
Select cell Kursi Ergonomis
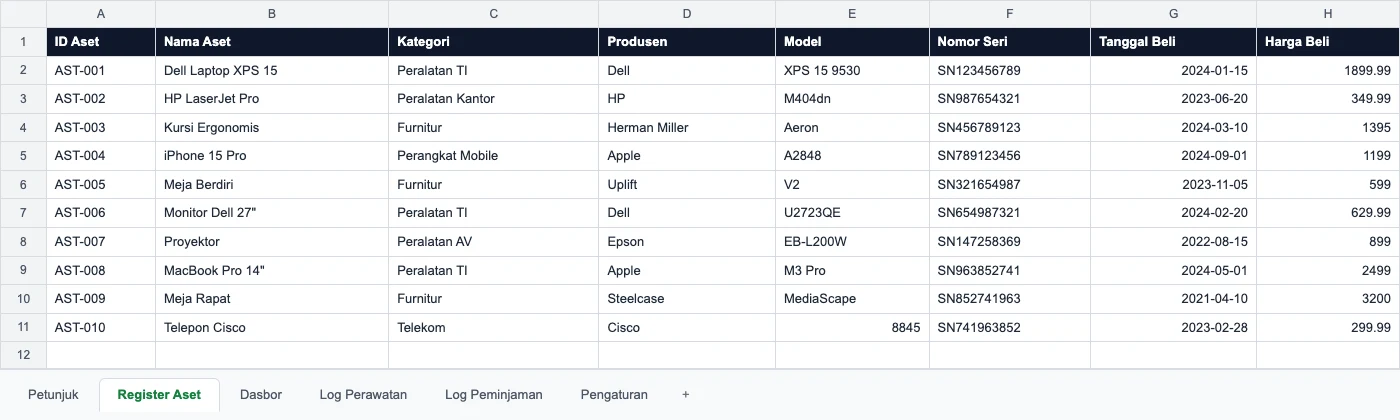(x=272, y=128)
